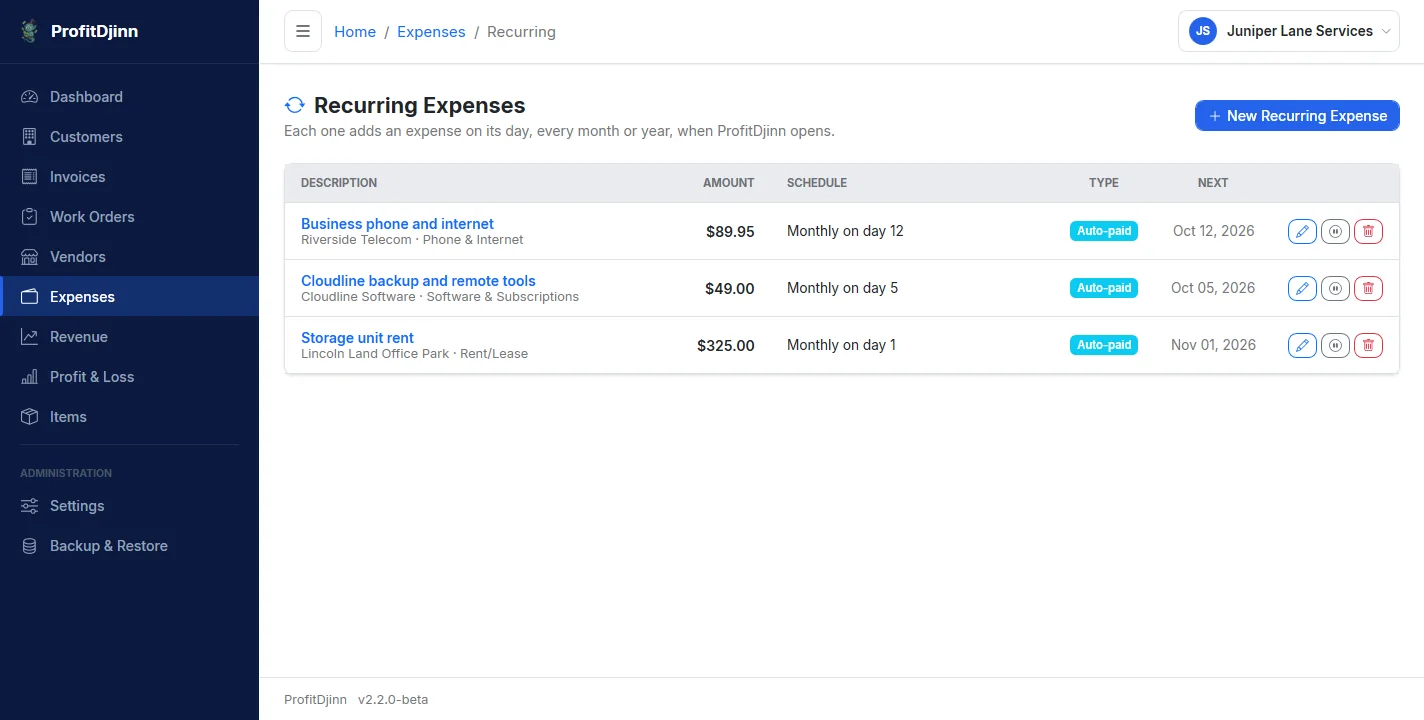Open Revenue in the sidebar menu
1424x720 pixels.
tap(129, 337)
